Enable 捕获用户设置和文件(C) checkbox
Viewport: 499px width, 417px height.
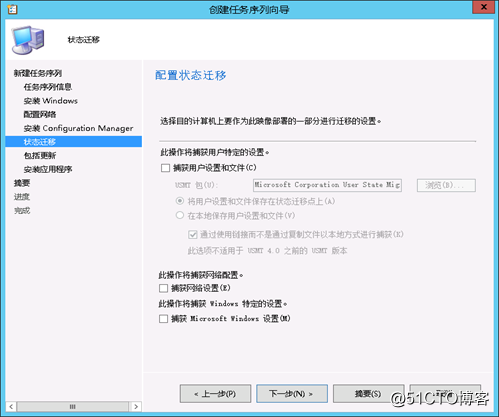click(165, 168)
